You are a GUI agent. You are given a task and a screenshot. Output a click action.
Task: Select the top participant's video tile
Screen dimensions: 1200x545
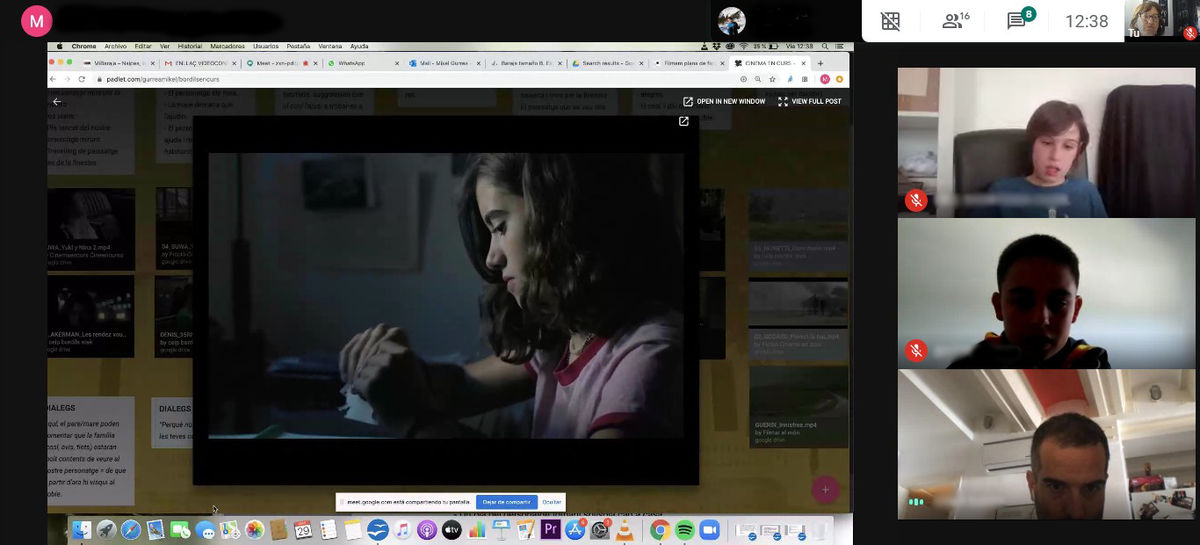[x=1046, y=143]
